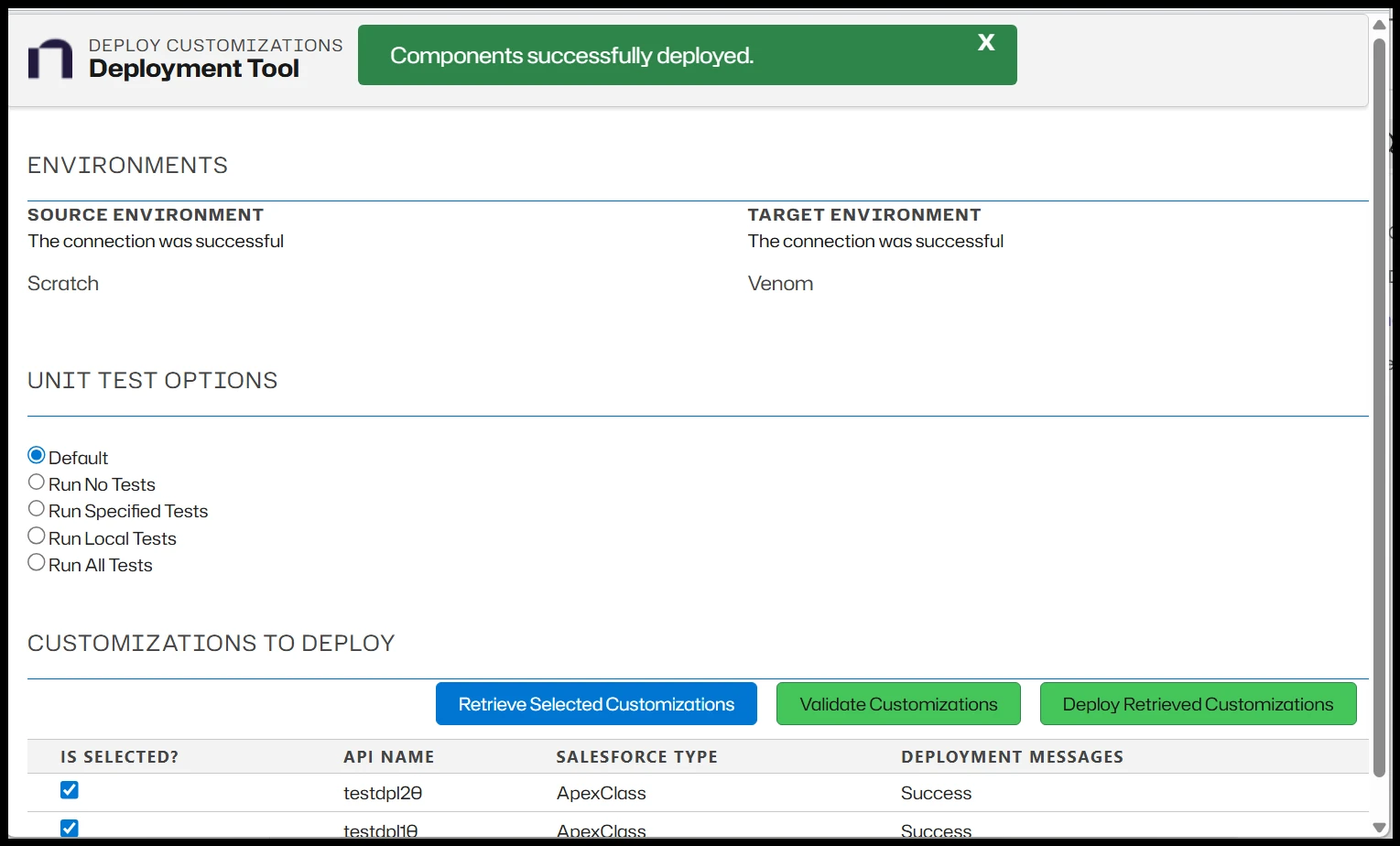
Task: Uncheck the testdpl20 row checkbox
Action: [70, 790]
